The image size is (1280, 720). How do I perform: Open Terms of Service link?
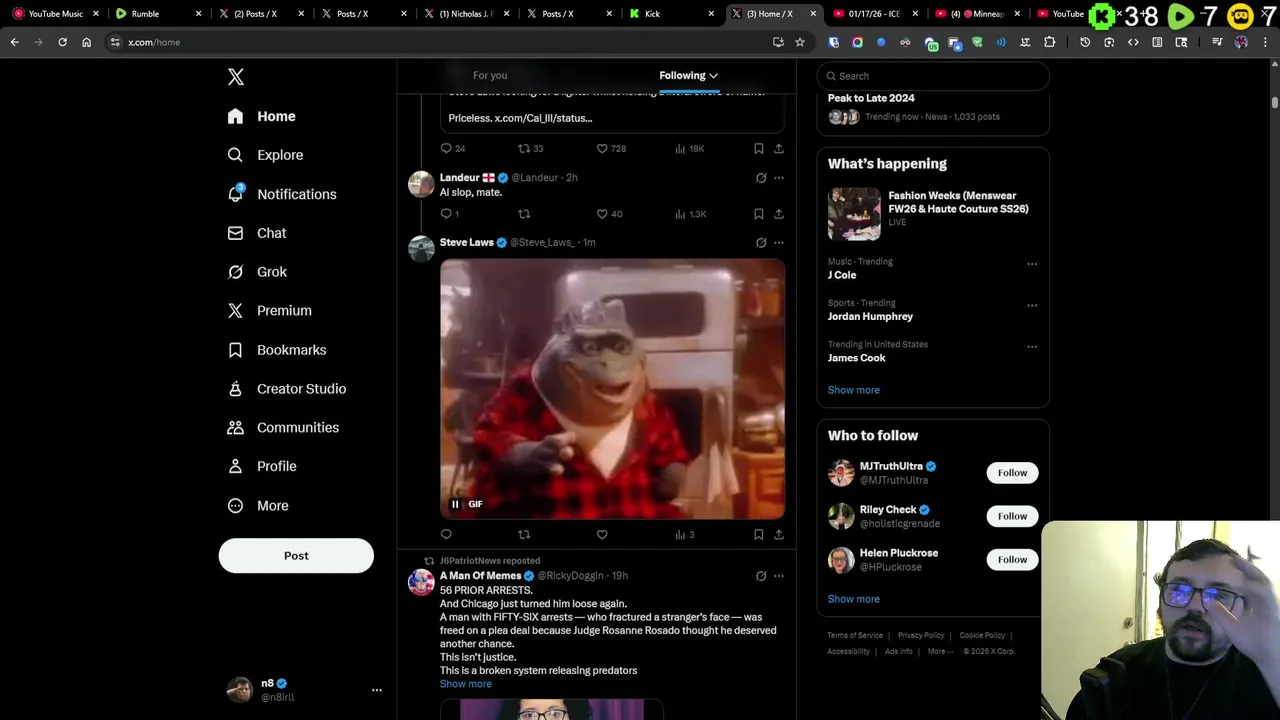(855, 636)
